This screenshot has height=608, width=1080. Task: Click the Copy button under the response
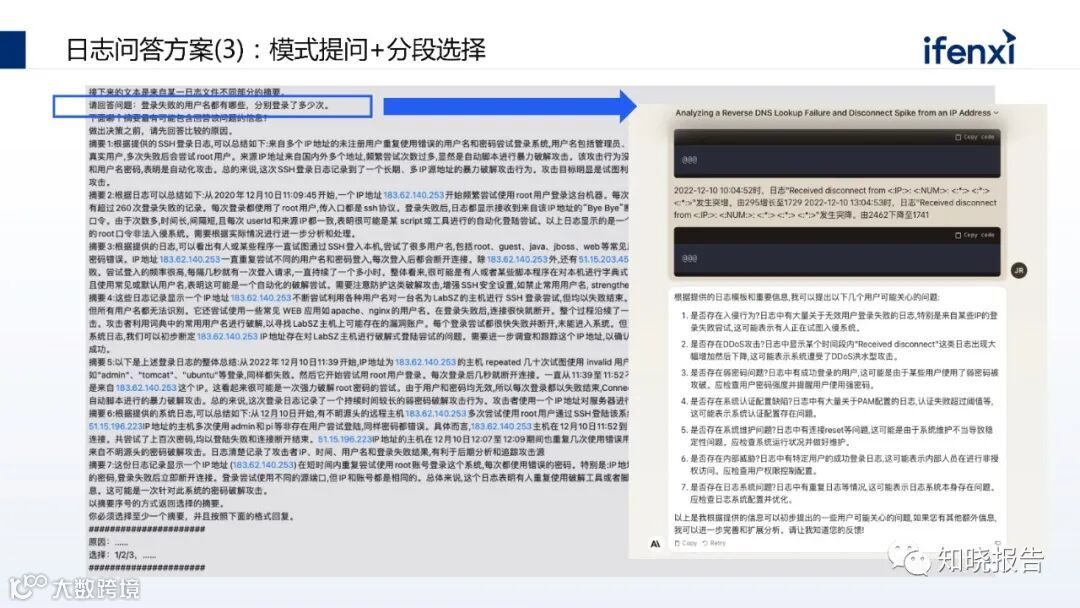(685, 543)
